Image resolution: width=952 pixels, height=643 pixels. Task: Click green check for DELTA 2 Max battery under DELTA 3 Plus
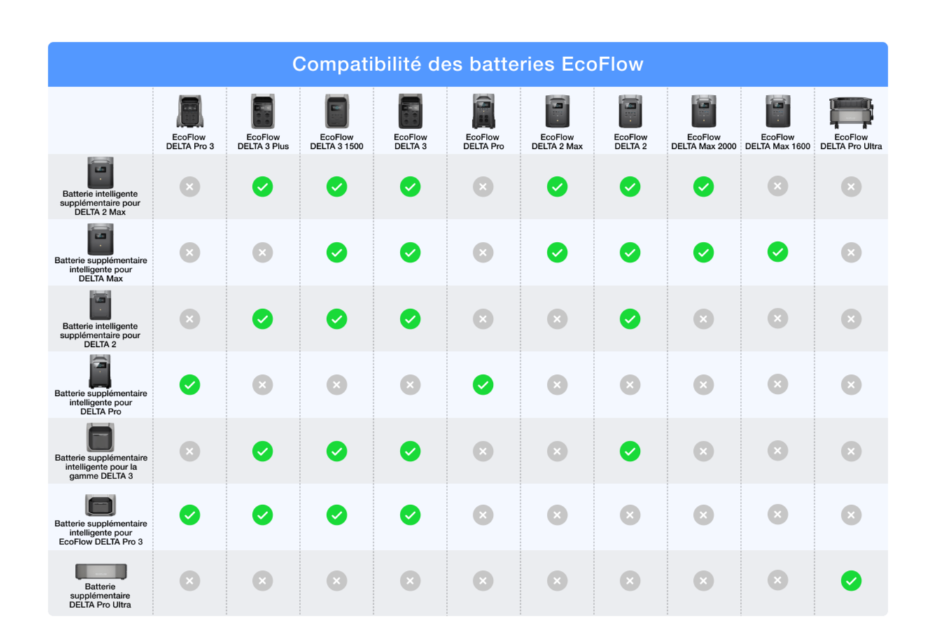coord(263,186)
